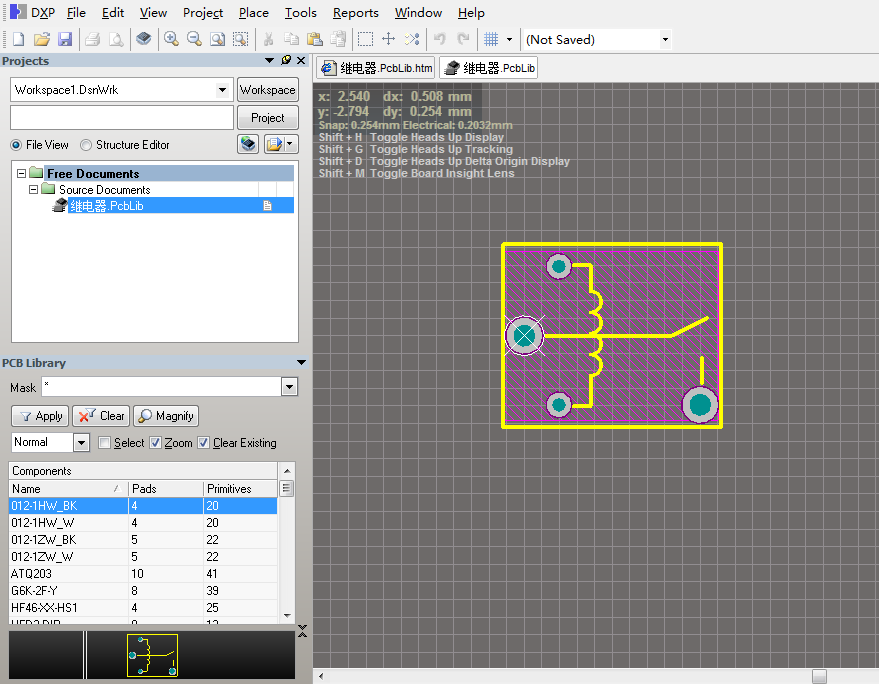Open the View menu
This screenshot has width=879, height=684.
click(x=153, y=12)
